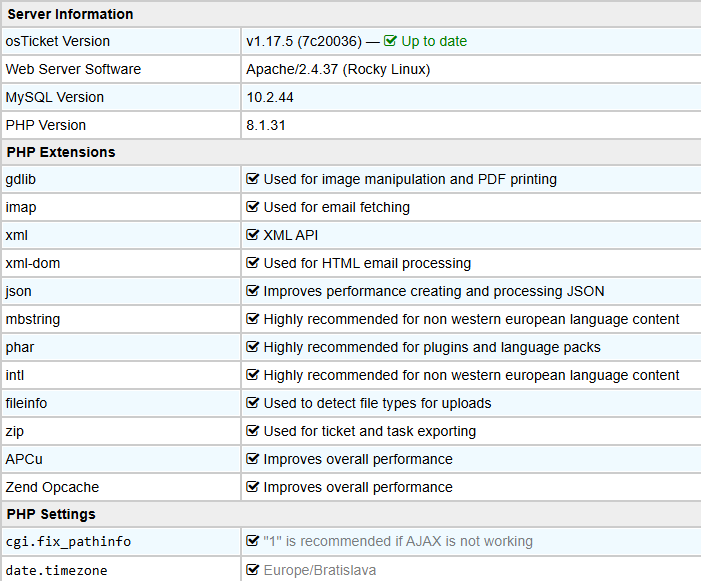This screenshot has height=581, width=701.
Task: Click the fileinfo extension check mark
Action: pyautogui.click(x=252, y=403)
